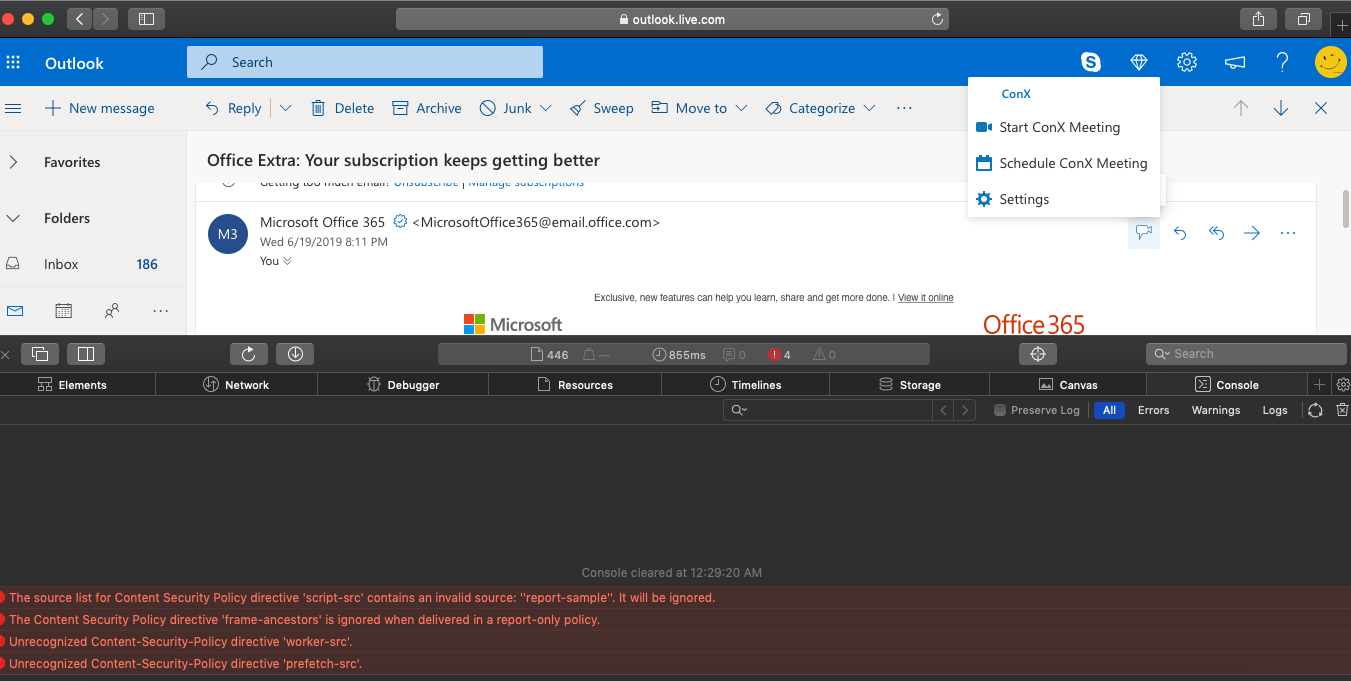Open the app launcher grid
This screenshot has width=1351, height=681.
point(13,61)
